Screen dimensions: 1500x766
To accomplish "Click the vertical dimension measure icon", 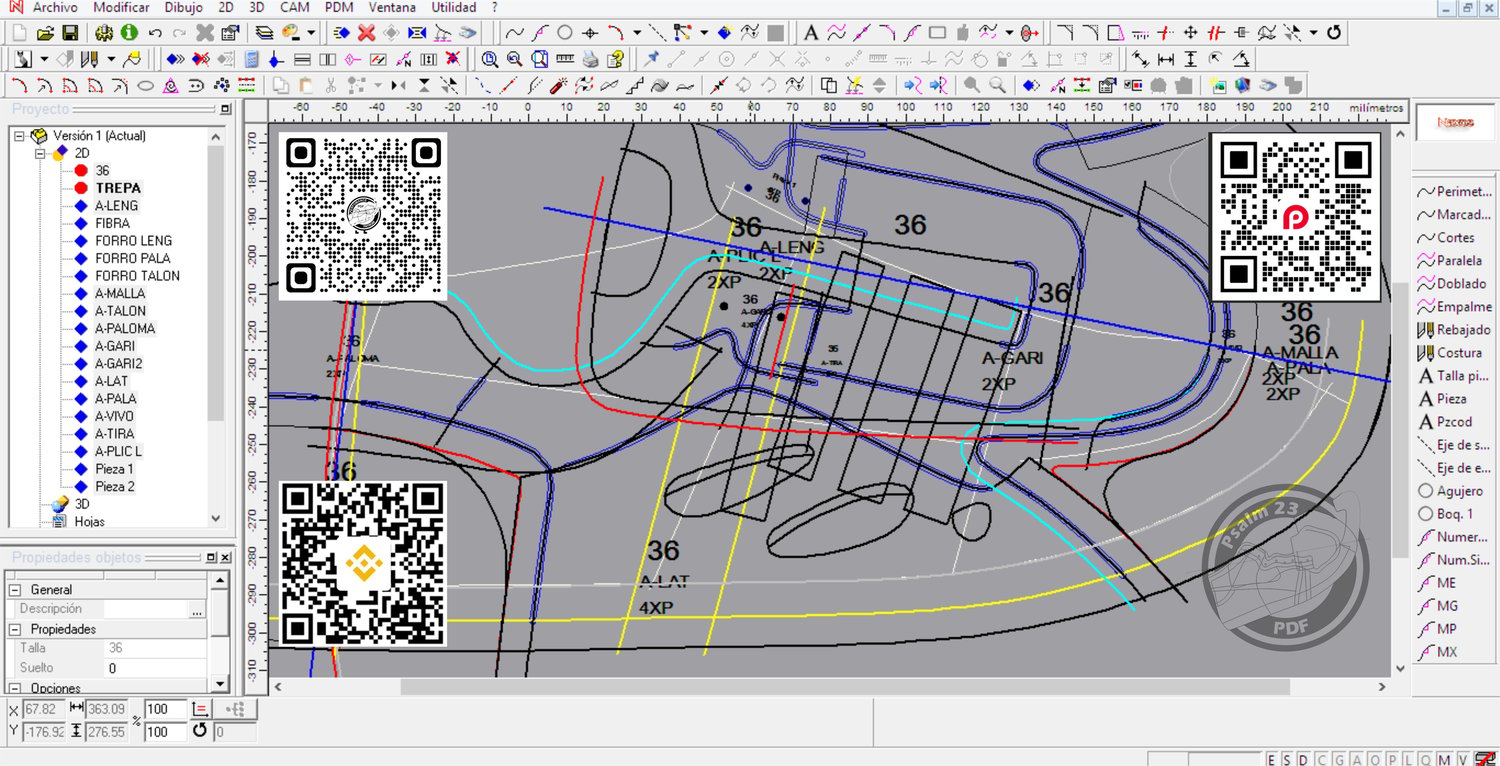I will (x=1190, y=59).
